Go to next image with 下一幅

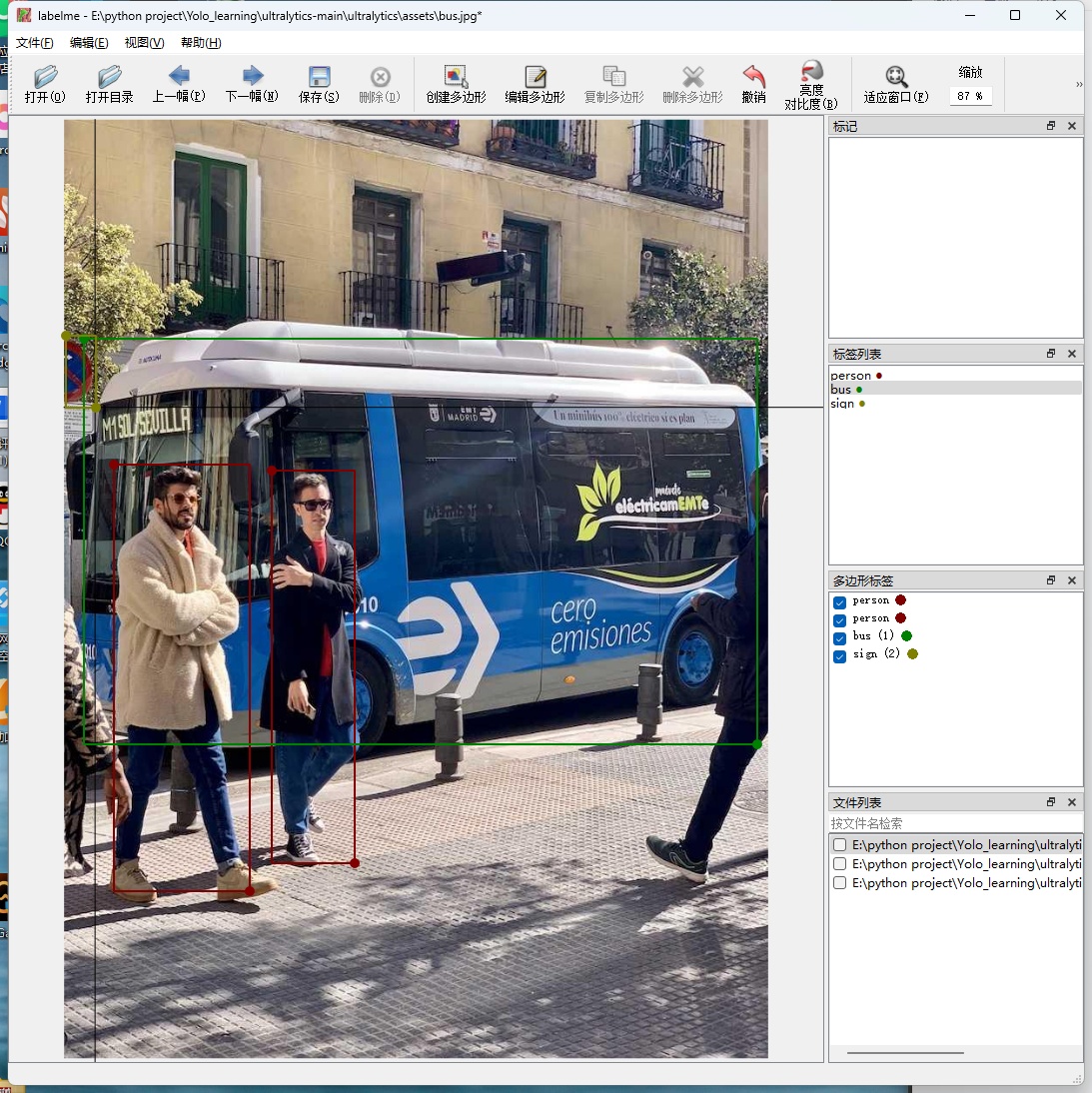[x=252, y=84]
